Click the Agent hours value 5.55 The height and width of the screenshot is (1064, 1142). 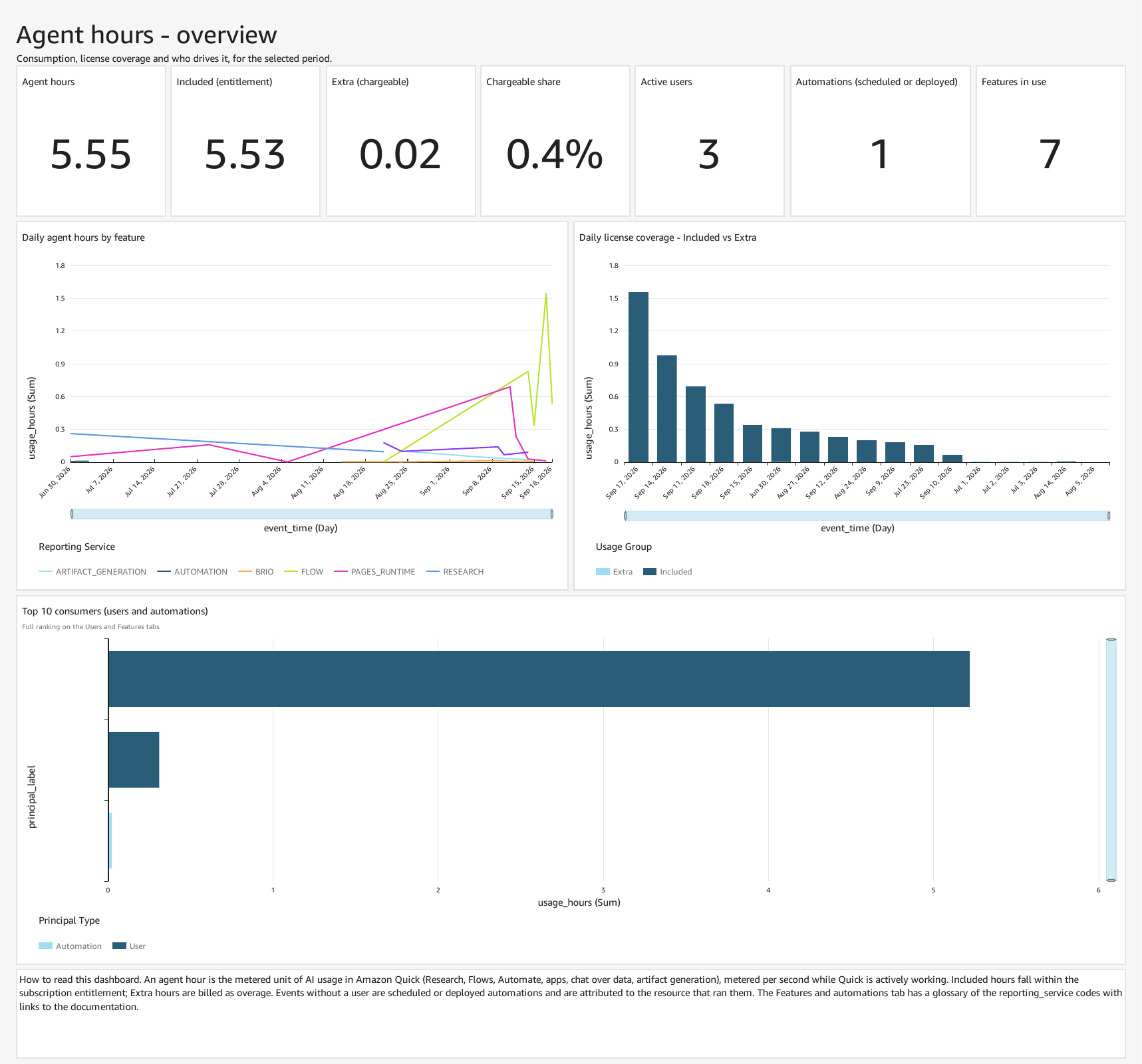[x=91, y=154]
